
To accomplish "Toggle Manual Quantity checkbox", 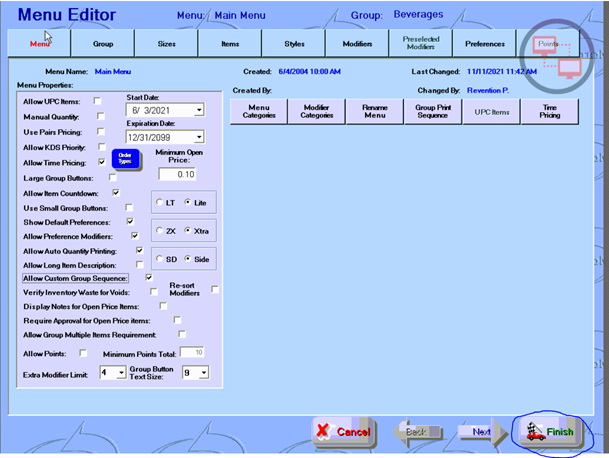I will [101, 116].
